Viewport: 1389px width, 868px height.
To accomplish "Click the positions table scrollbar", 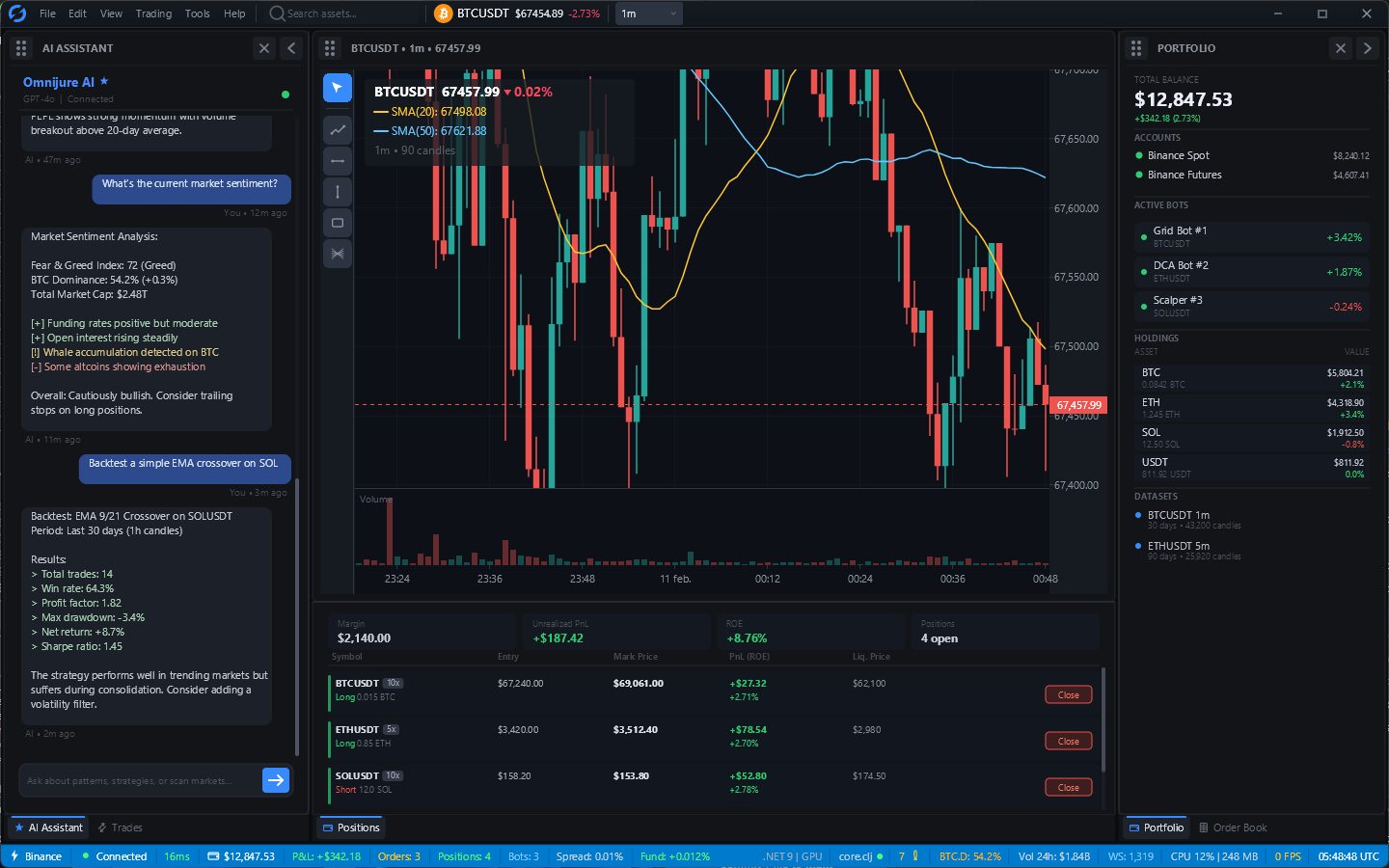I will [1103, 719].
